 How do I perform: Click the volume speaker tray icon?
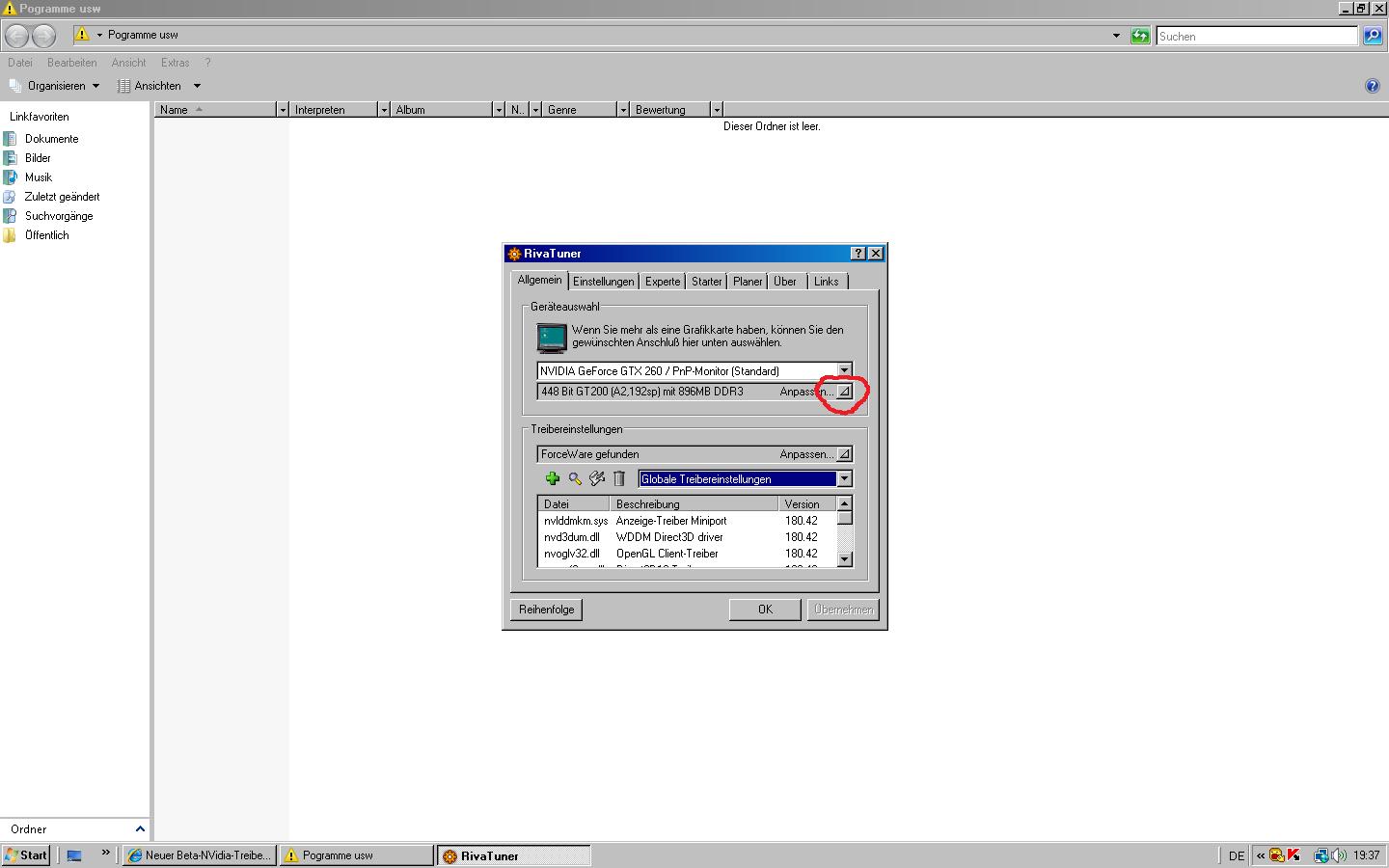tap(1339, 855)
